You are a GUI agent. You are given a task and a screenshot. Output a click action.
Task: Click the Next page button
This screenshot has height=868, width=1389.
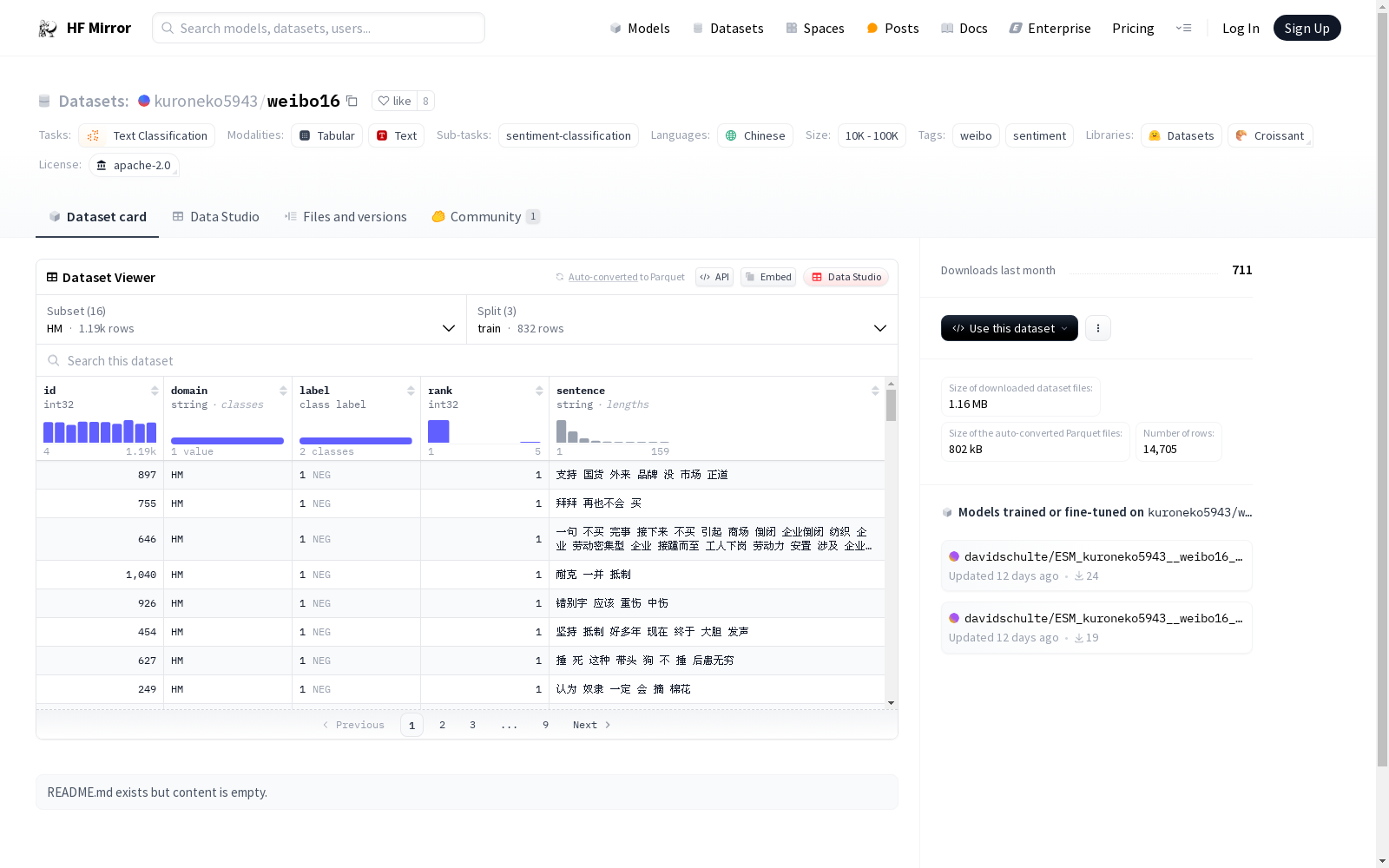592,725
